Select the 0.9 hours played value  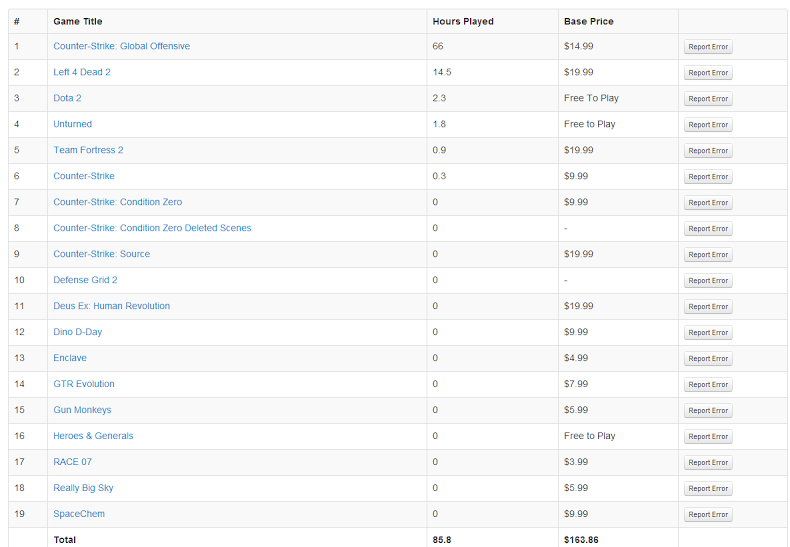439,150
